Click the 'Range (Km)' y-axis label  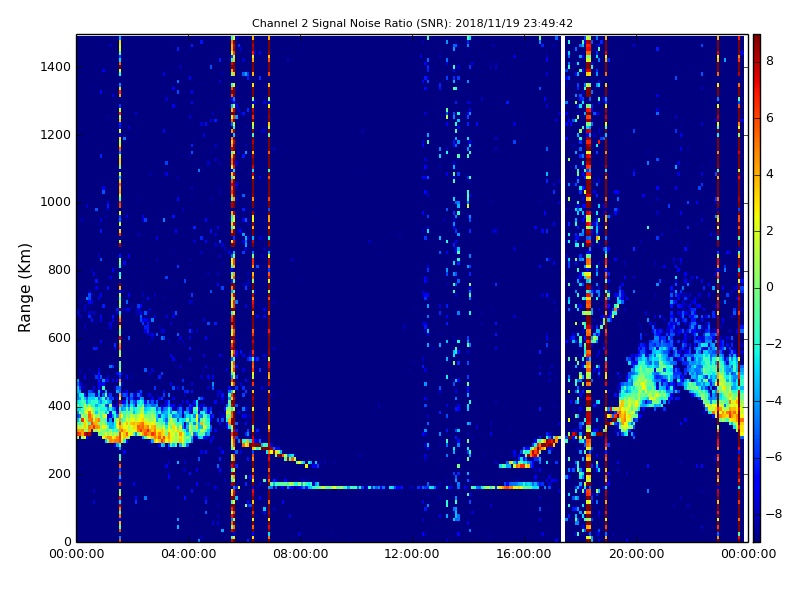coord(24,288)
